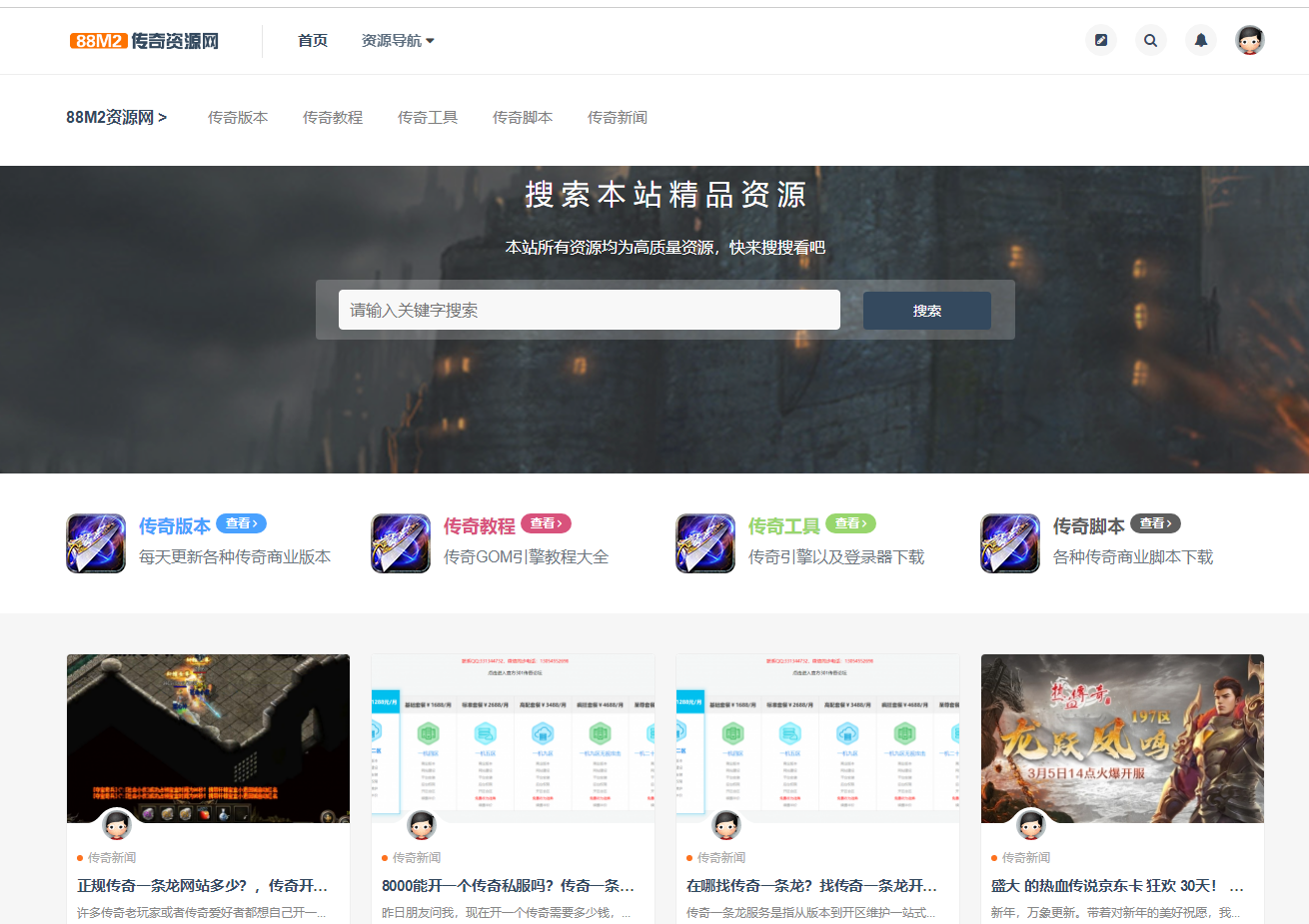Click the sword icon beside 传奇教程
1309x924 pixels.
click(401, 543)
